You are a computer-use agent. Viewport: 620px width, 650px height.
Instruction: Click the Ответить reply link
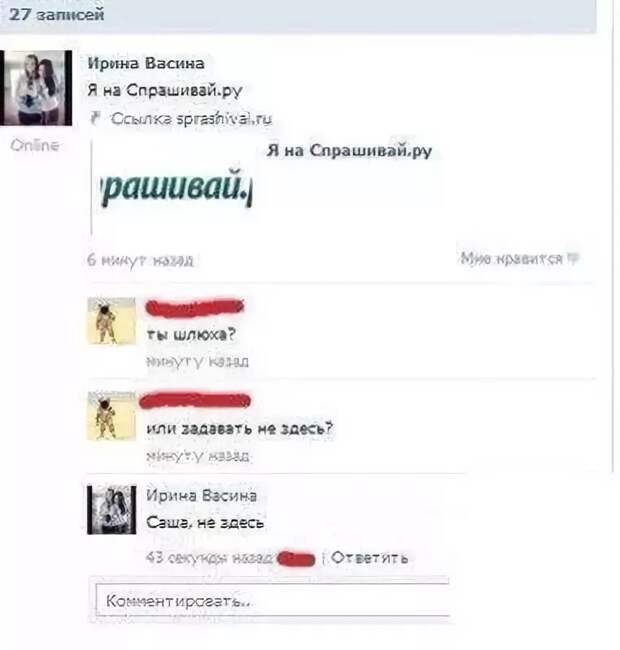click(x=369, y=558)
